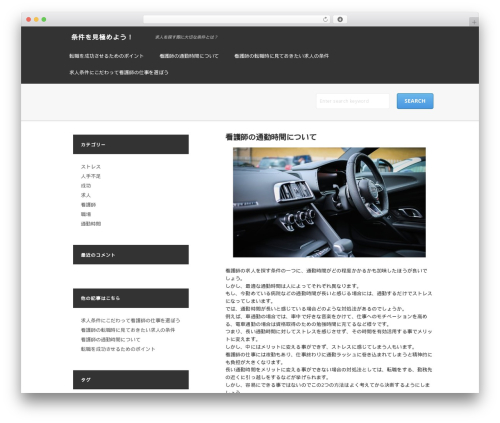This screenshot has width=500, height=423.
Task: Click the browser address bar field
Action: [x=236, y=19]
